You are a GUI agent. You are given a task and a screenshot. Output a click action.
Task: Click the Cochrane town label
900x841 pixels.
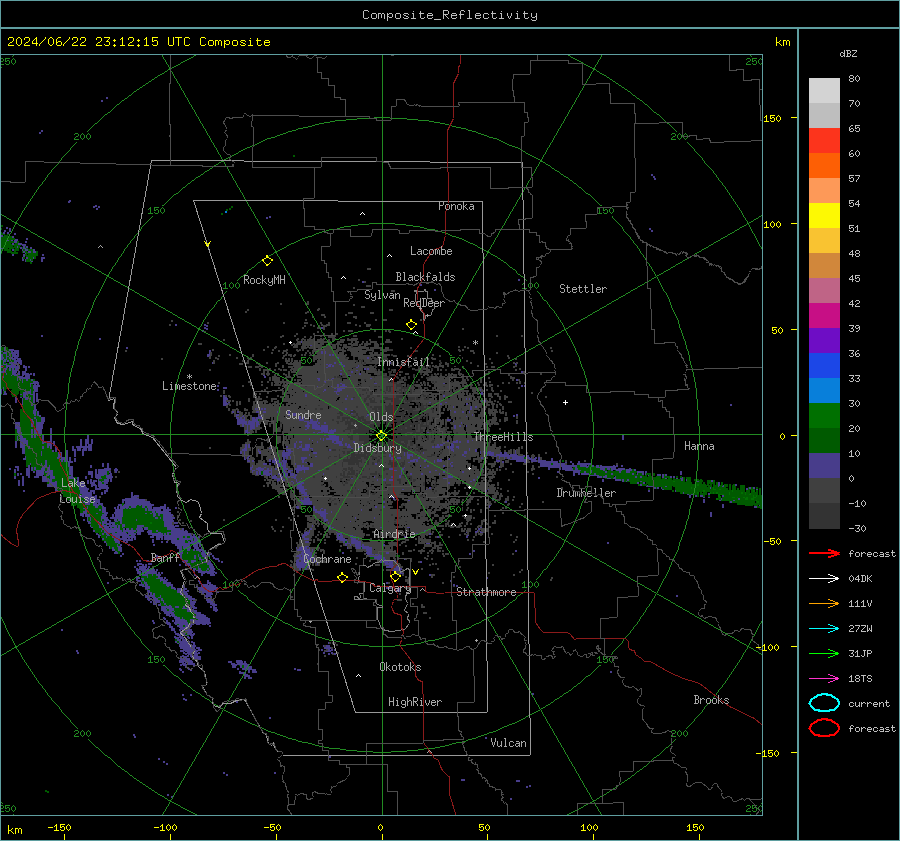327,559
